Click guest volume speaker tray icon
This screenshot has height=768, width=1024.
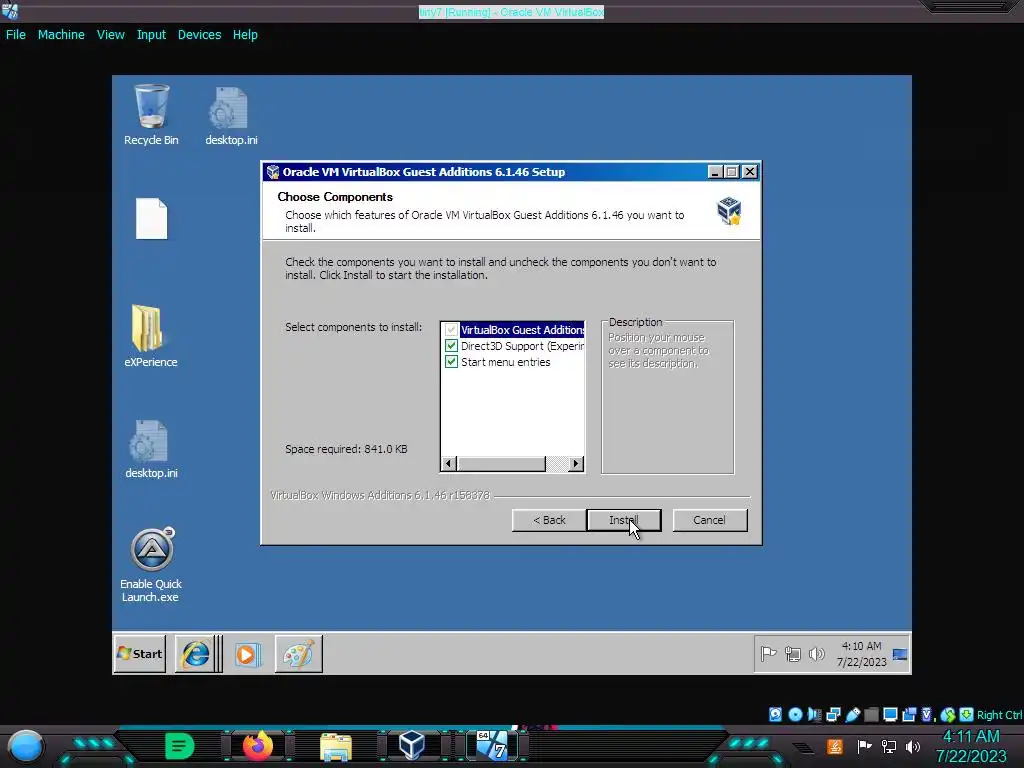coord(816,653)
